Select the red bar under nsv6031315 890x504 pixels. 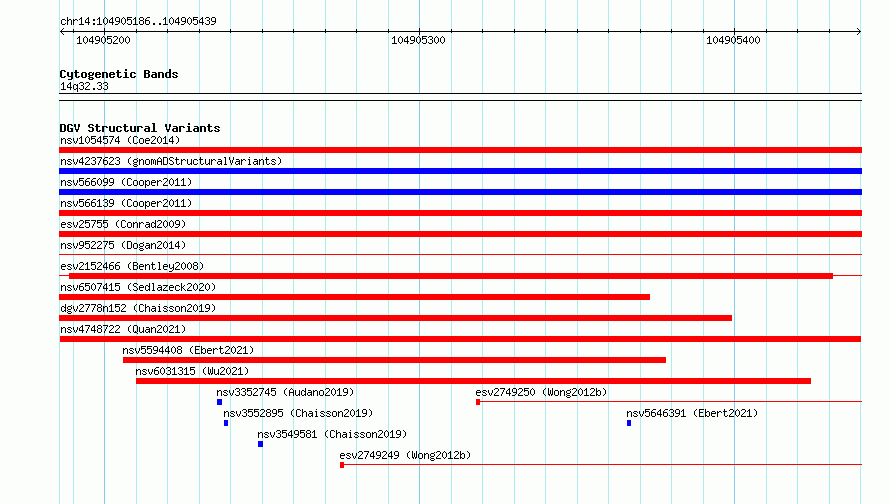pyautogui.click(x=473, y=381)
